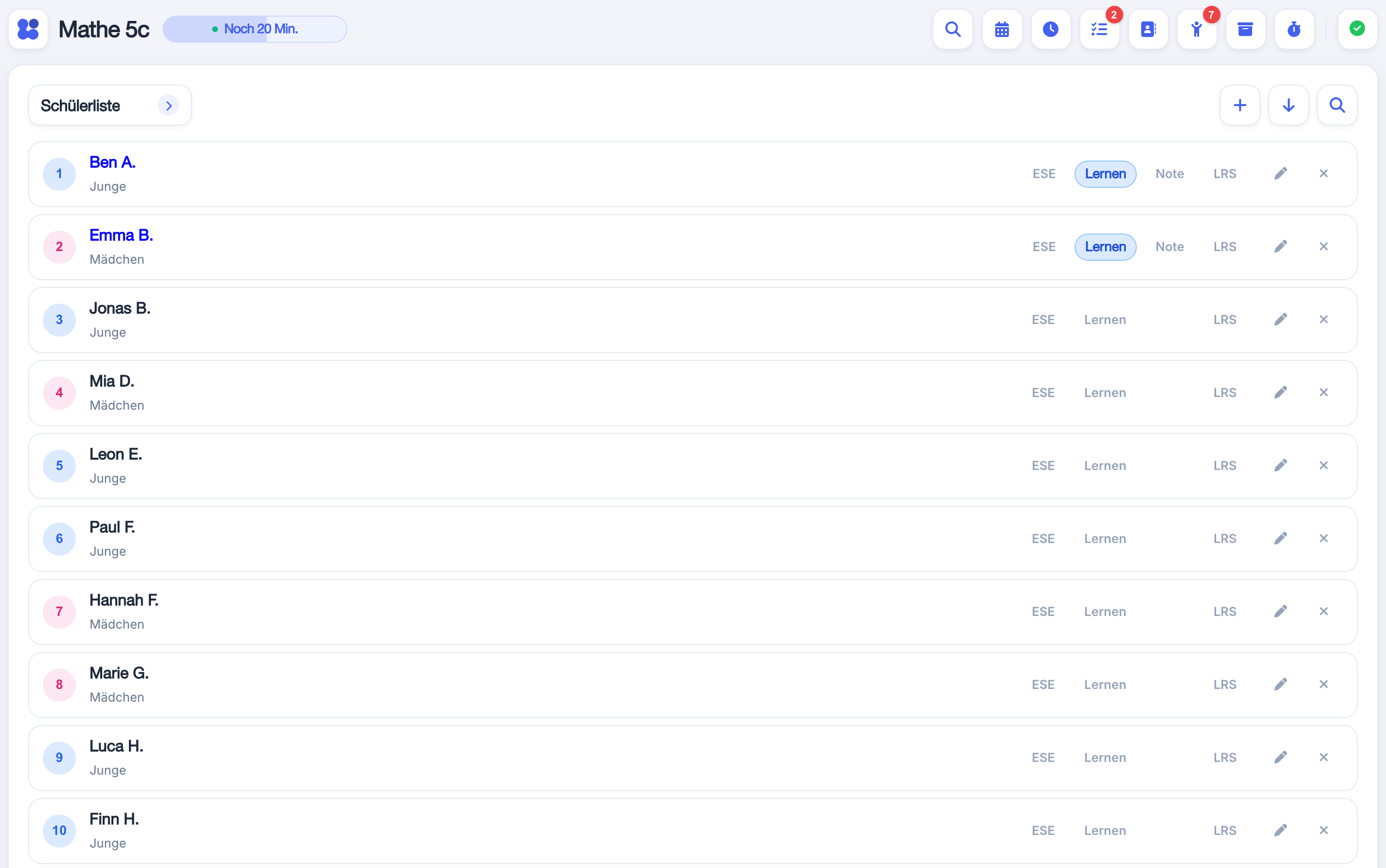The image size is (1386, 868).
Task: Click Note for Emma B.
Action: coord(1169,247)
